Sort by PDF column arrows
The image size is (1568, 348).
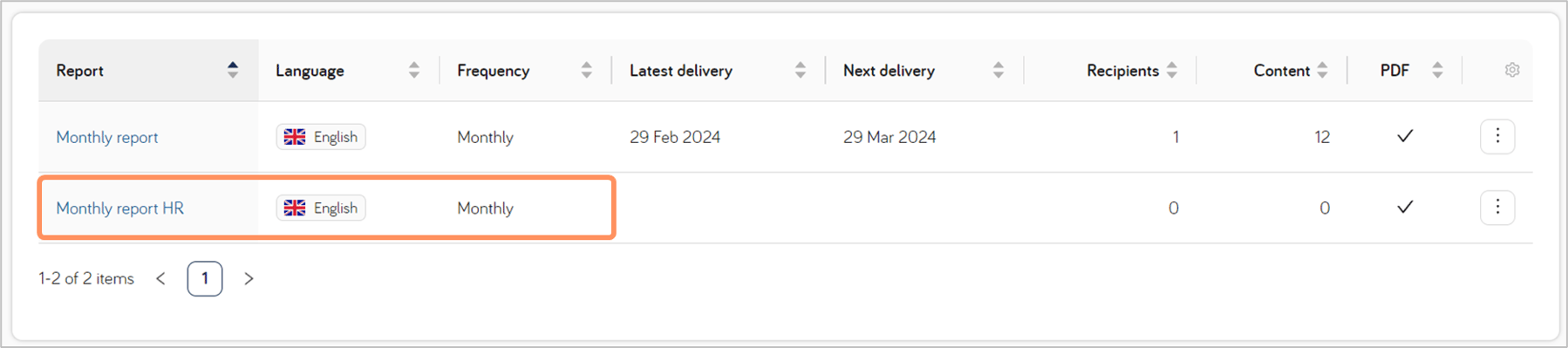click(1437, 70)
